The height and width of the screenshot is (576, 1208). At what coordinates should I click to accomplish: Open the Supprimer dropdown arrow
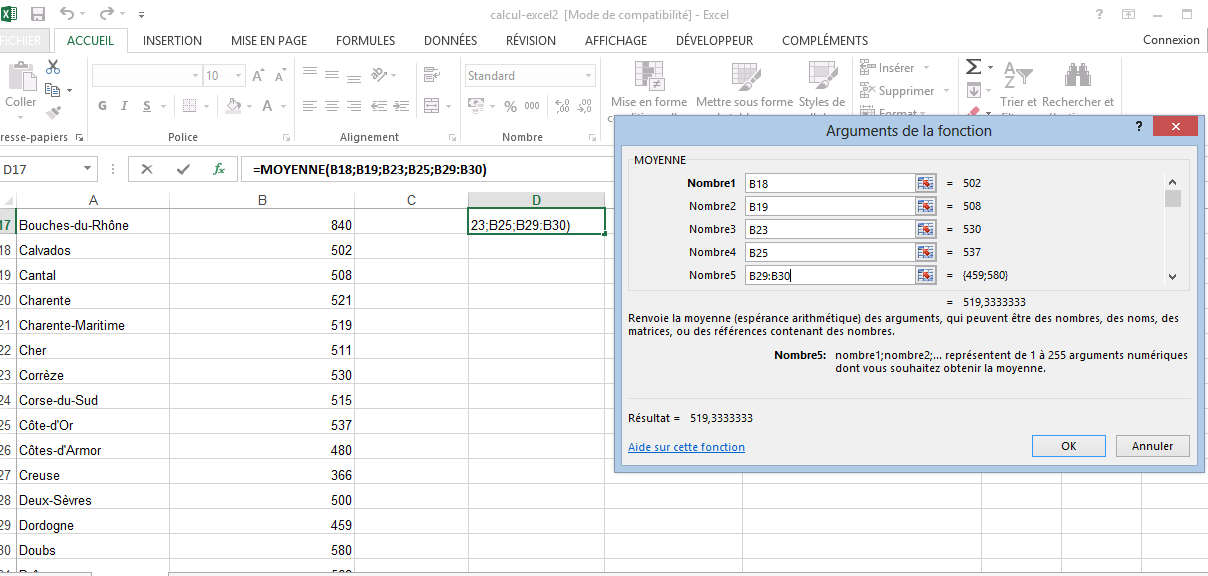click(x=946, y=91)
